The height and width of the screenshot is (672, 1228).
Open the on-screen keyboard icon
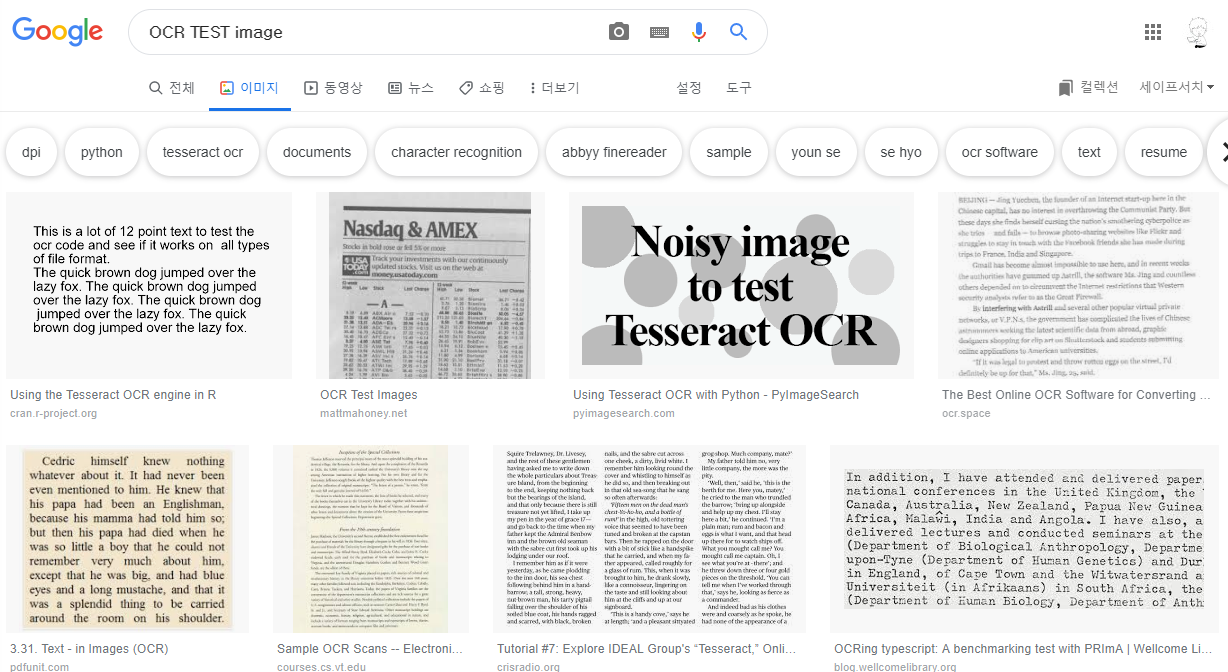click(659, 32)
